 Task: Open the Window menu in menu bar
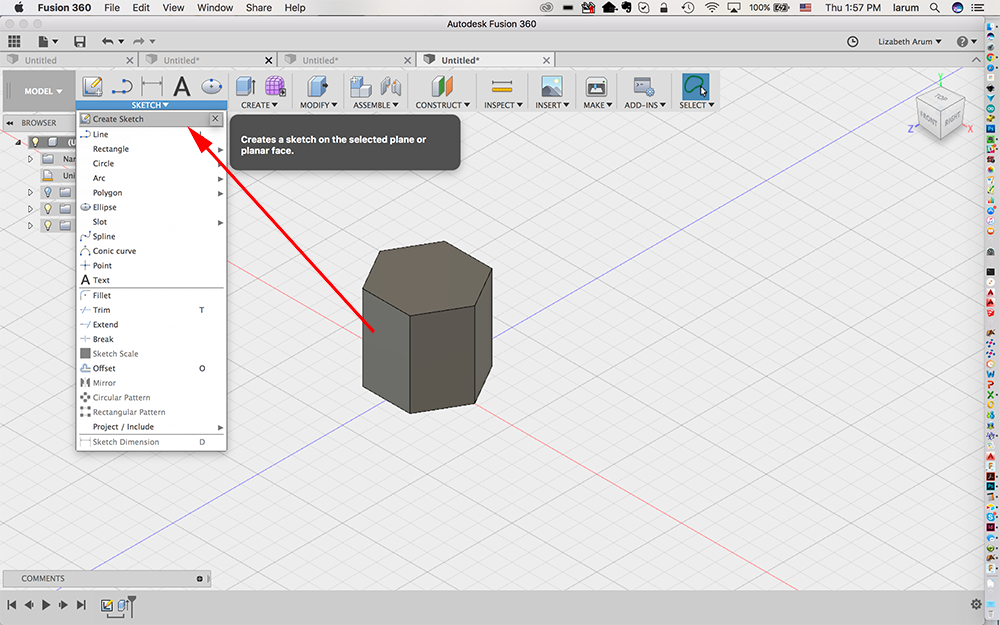pos(215,8)
